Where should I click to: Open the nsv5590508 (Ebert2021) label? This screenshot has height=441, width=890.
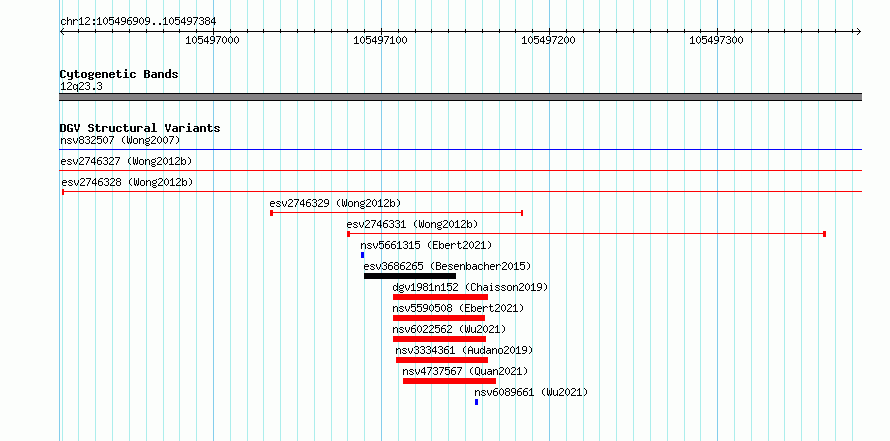pyautogui.click(x=458, y=308)
